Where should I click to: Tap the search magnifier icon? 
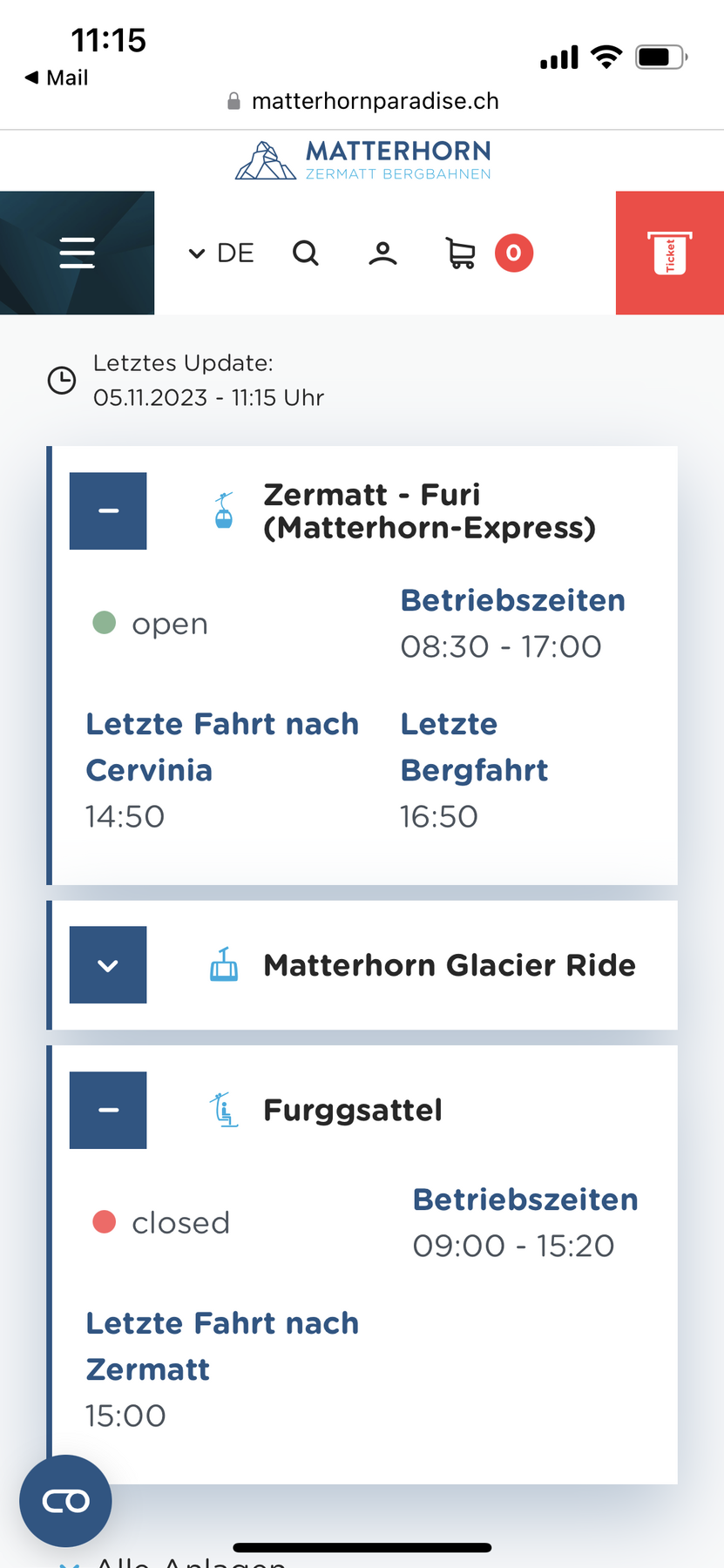point(306,253)
